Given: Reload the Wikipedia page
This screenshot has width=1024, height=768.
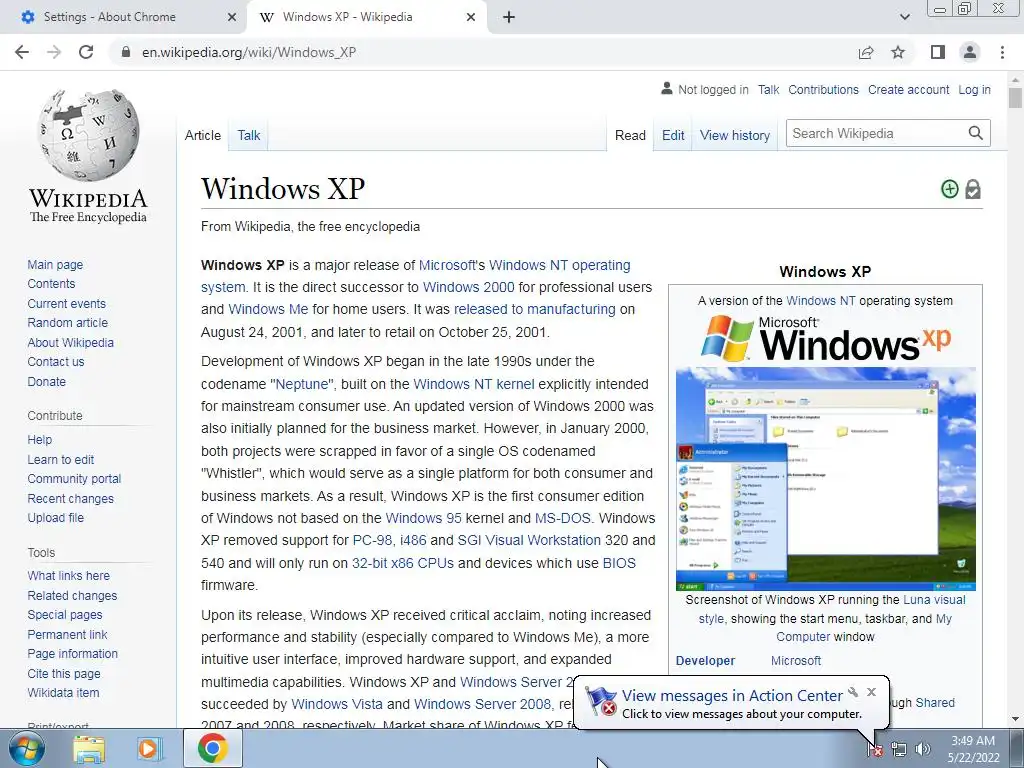Looking at the screenshot, I should tap(86, 52).
